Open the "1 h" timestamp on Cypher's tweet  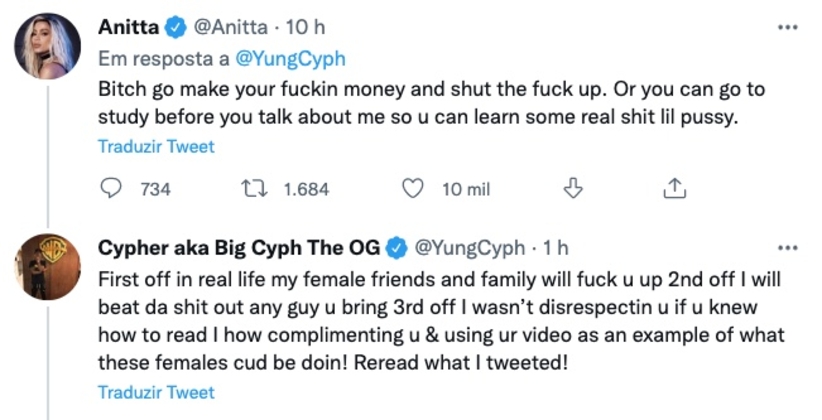556,246
